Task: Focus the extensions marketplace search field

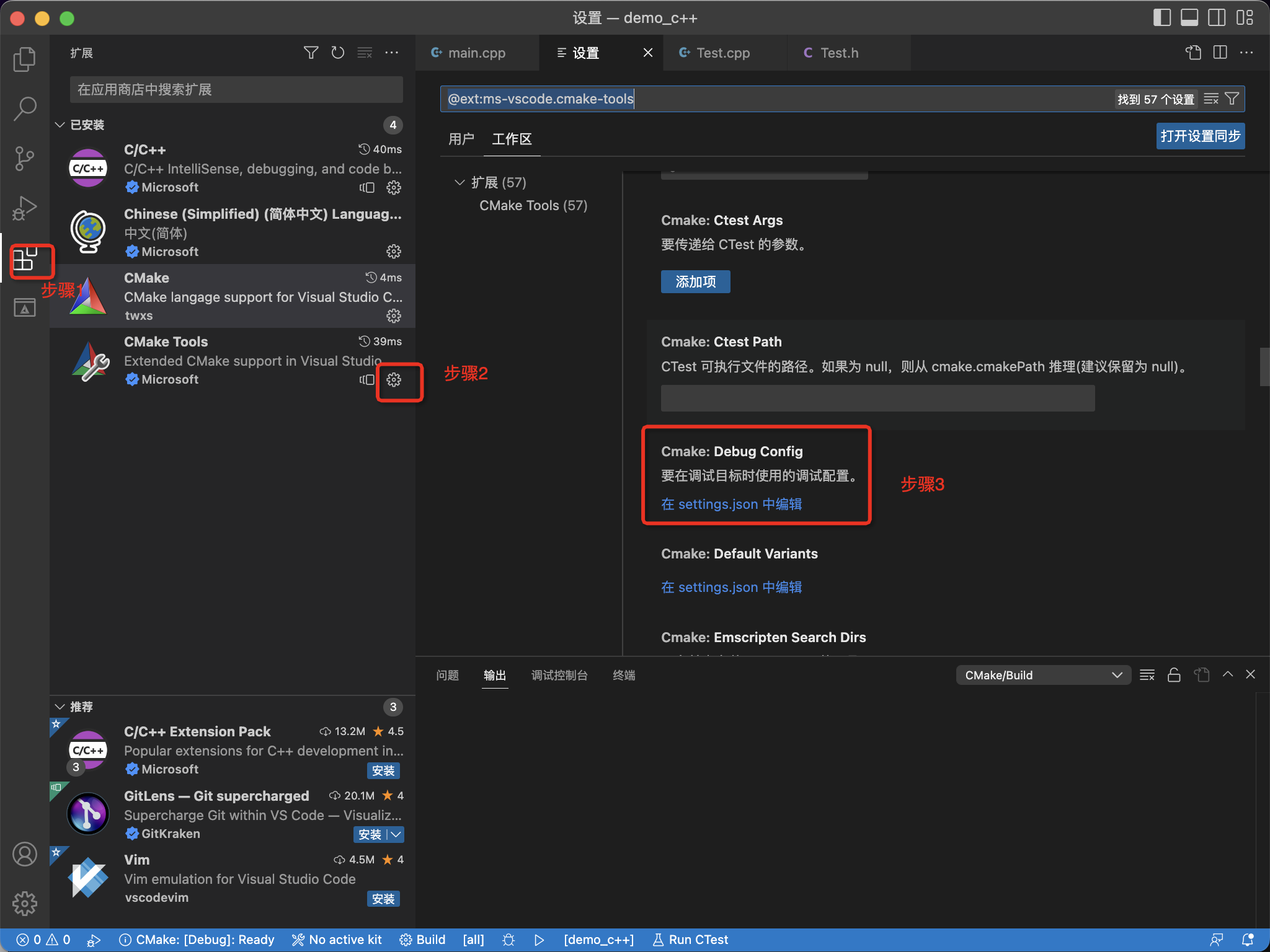Action: [x=236, y=89]
